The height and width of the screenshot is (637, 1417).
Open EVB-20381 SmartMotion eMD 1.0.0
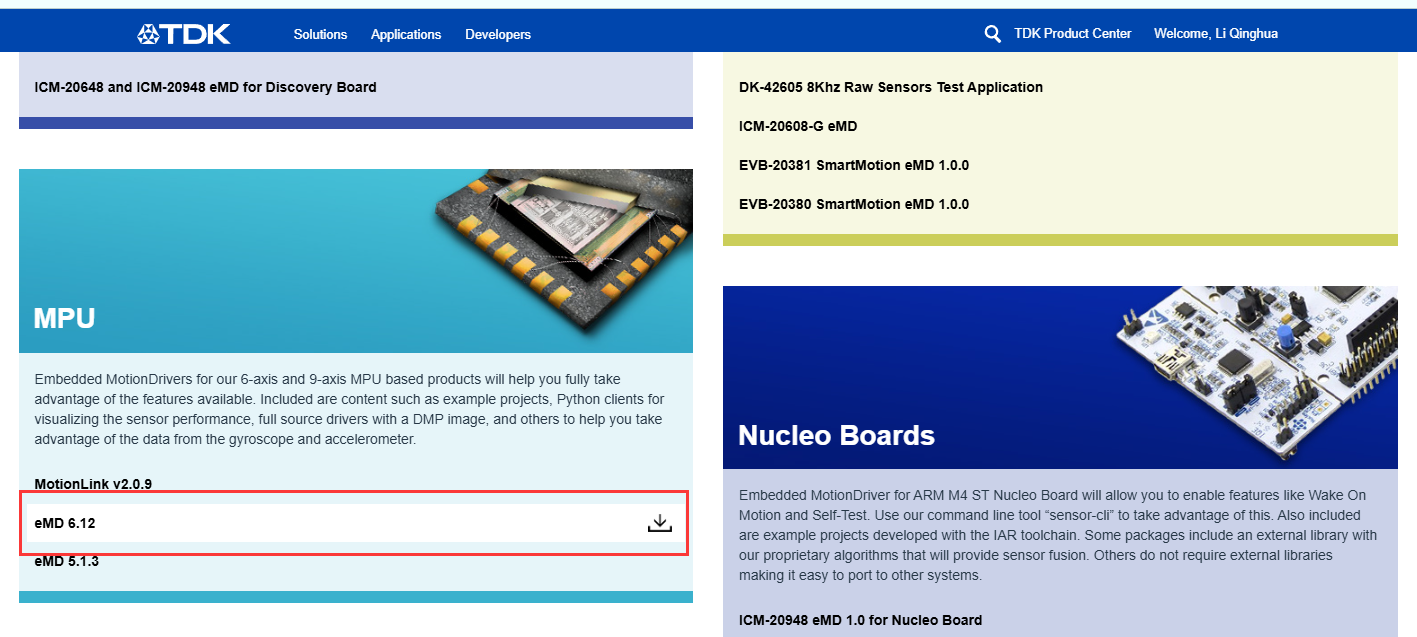point(853,165)
